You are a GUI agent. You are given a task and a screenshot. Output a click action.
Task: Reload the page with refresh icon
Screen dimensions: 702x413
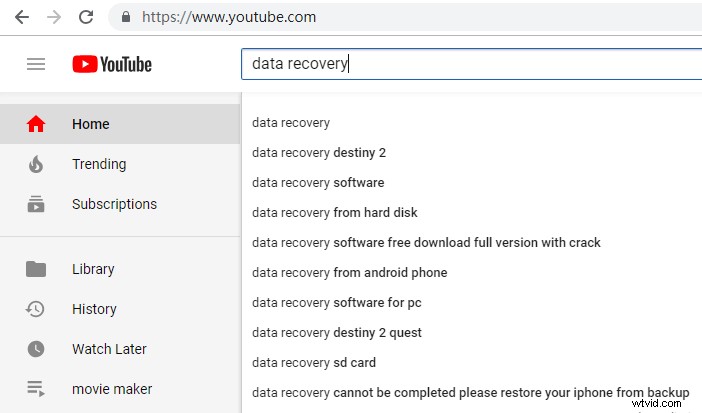coord(86,17)
